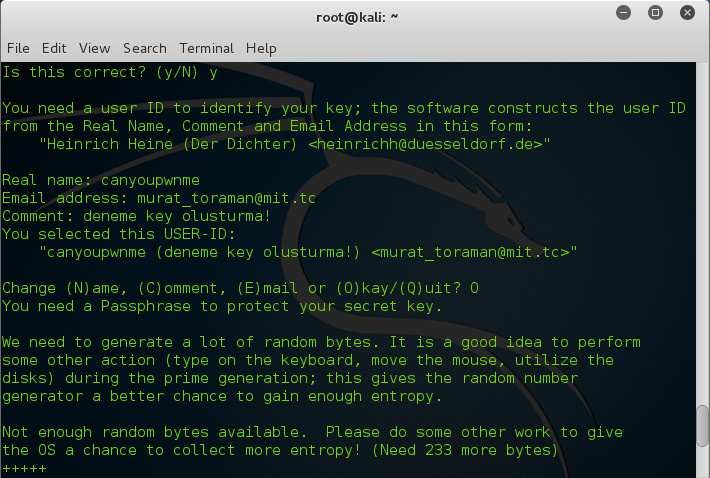Open the Edit menu

tap(54, 48)
